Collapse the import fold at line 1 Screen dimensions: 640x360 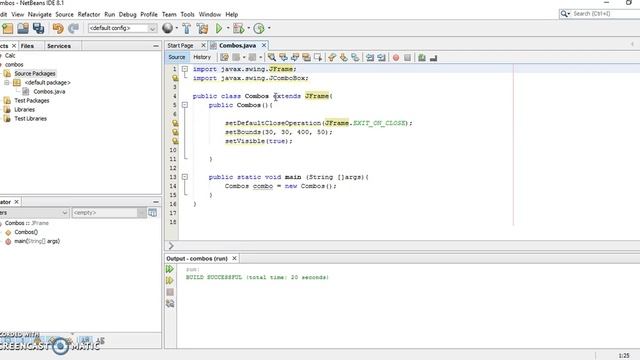click(x=185, y=69)
